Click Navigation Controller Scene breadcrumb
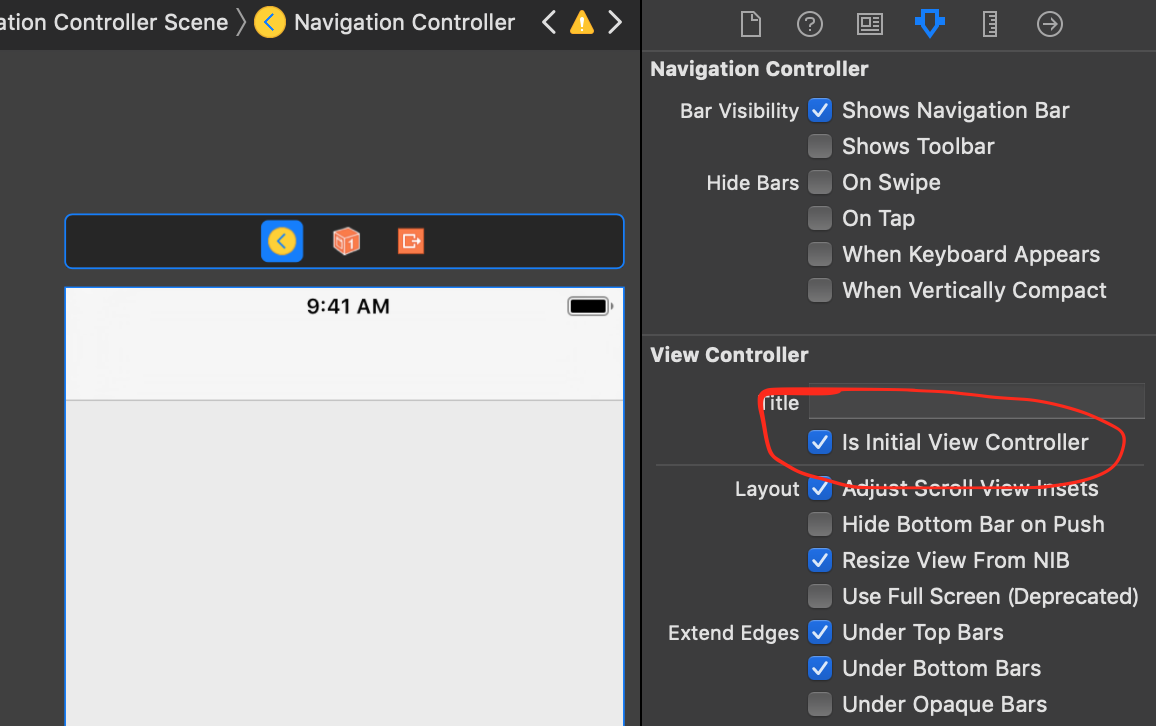 click(114, 22)
